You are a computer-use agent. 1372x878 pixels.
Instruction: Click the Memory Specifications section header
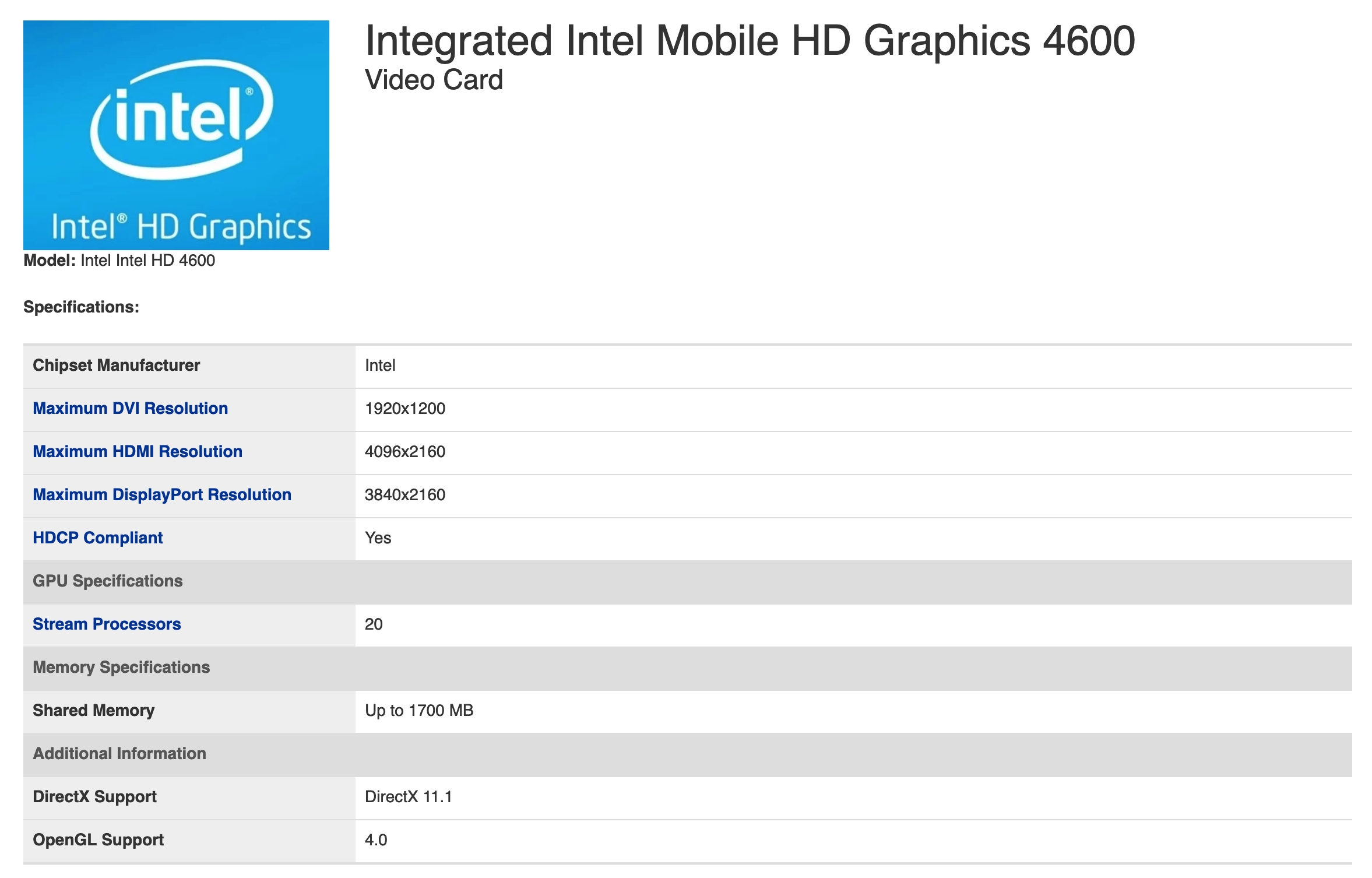click(x=121, y=668)
